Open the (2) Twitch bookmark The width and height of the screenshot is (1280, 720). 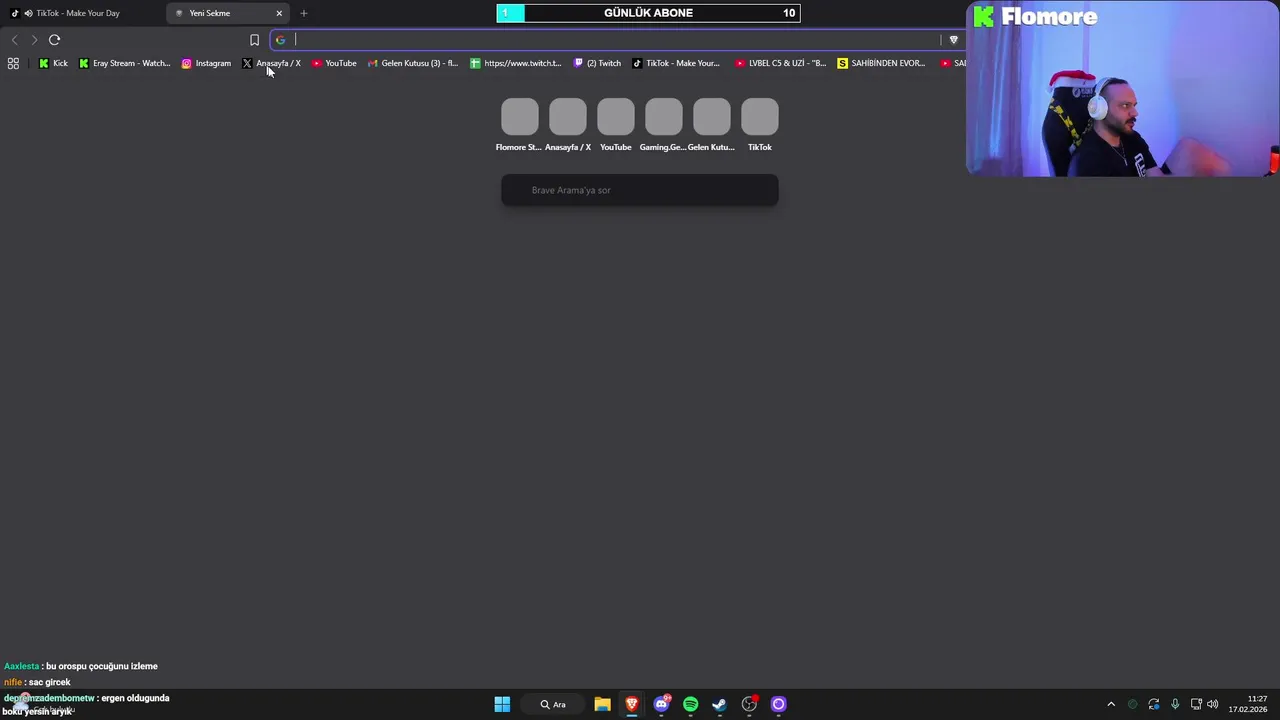[x=597, y=63]
